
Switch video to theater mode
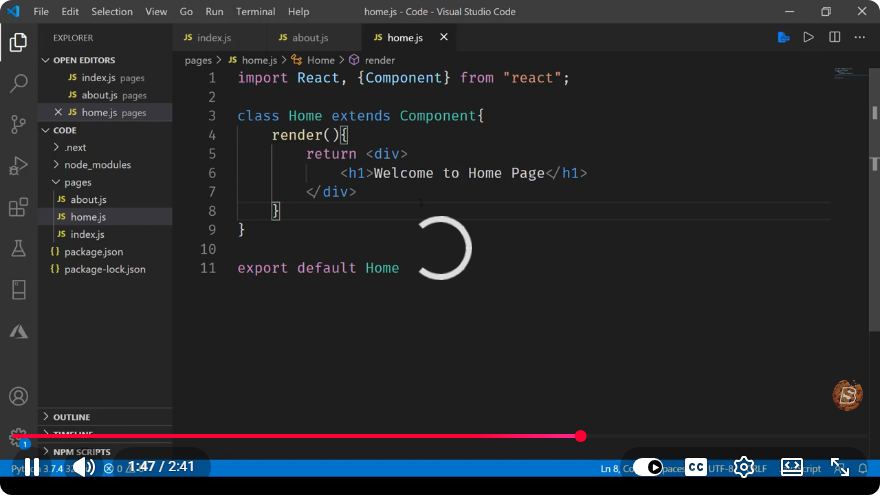point(791,467)
